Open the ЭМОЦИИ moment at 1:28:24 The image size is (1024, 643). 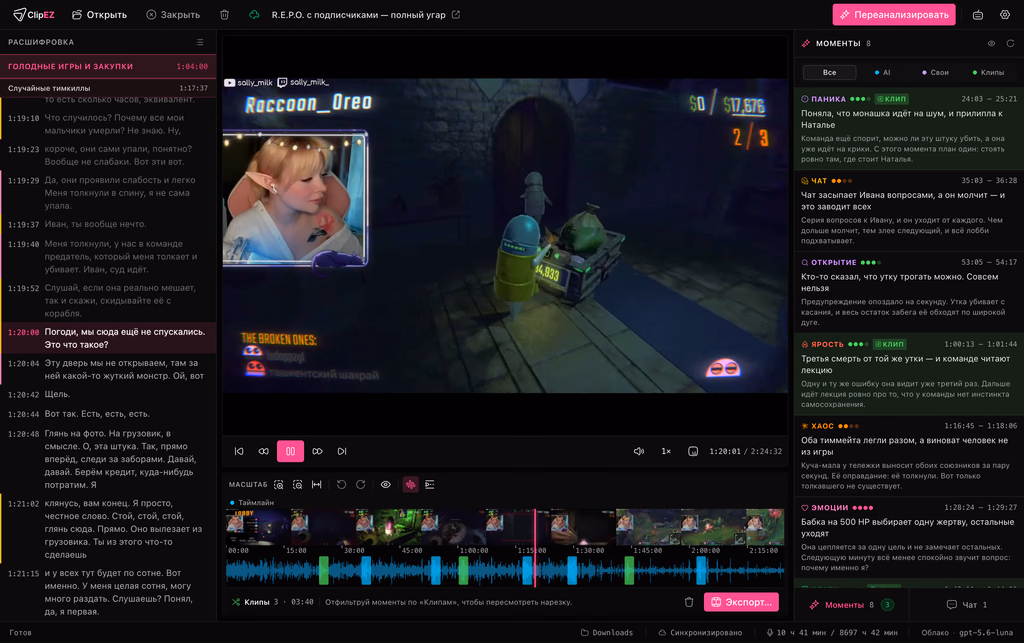pos(909,537)
